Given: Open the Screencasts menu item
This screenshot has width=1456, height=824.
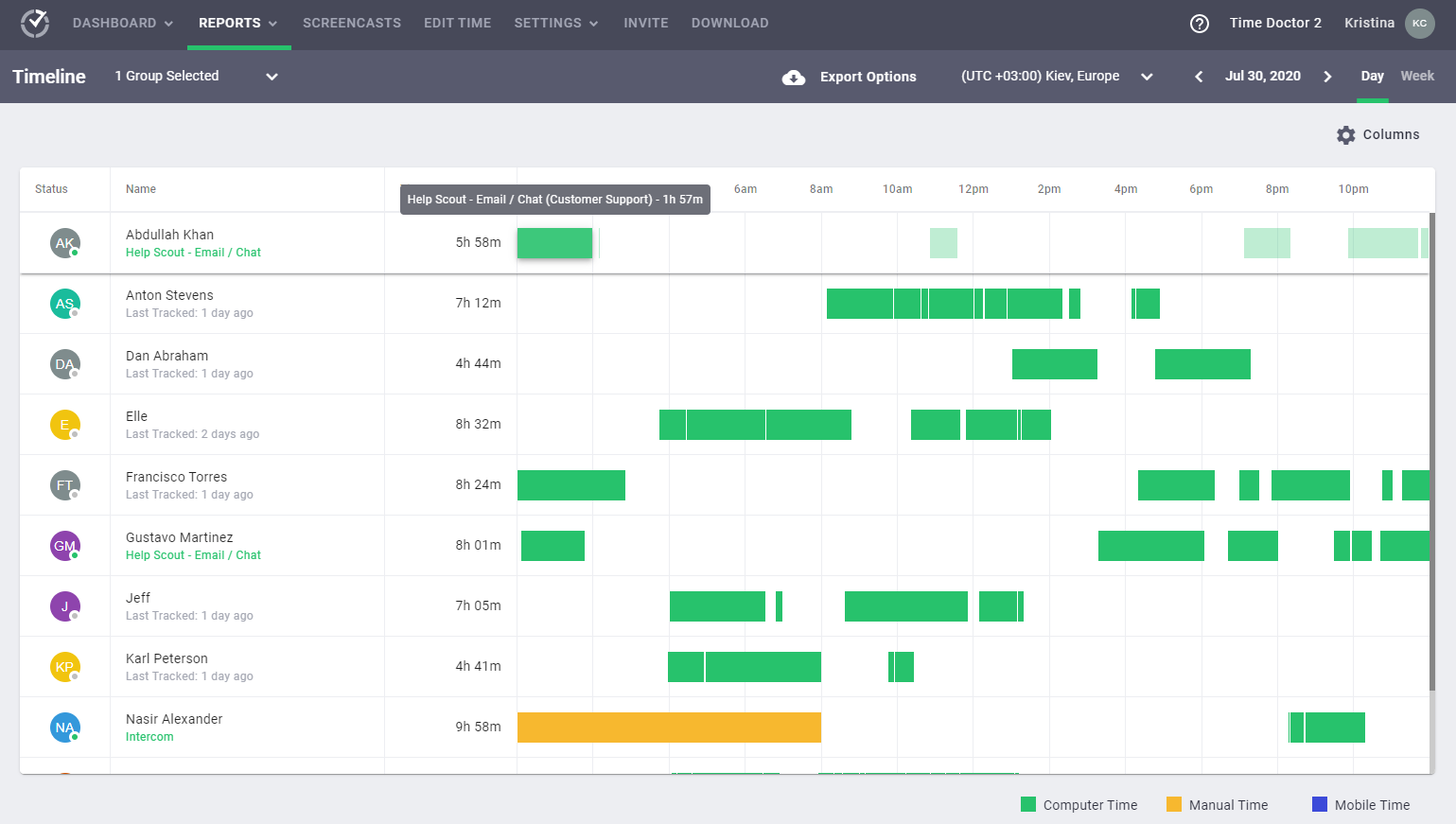Looking at the screenshot, I should point(352,23).
